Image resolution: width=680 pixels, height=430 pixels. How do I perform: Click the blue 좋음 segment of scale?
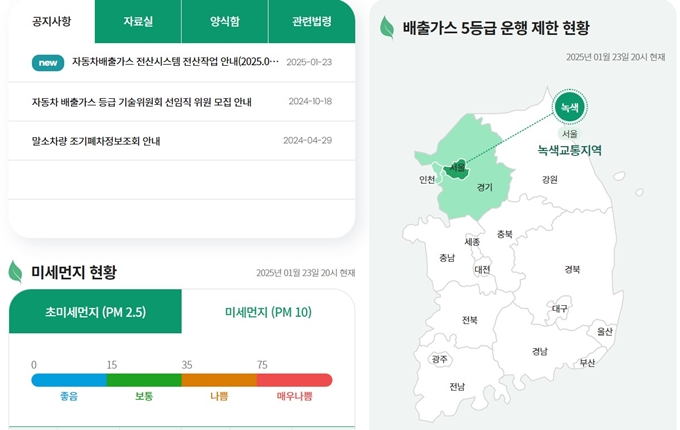(69, 380)
